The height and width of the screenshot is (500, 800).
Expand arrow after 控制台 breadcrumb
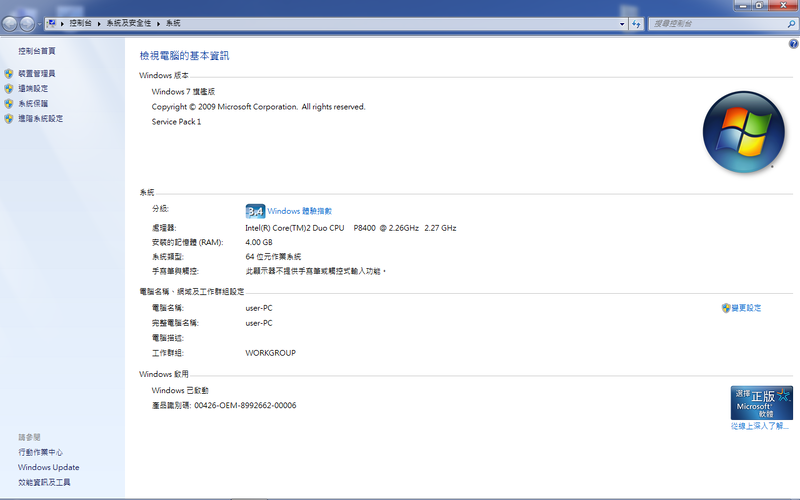(x=99, y=23)
